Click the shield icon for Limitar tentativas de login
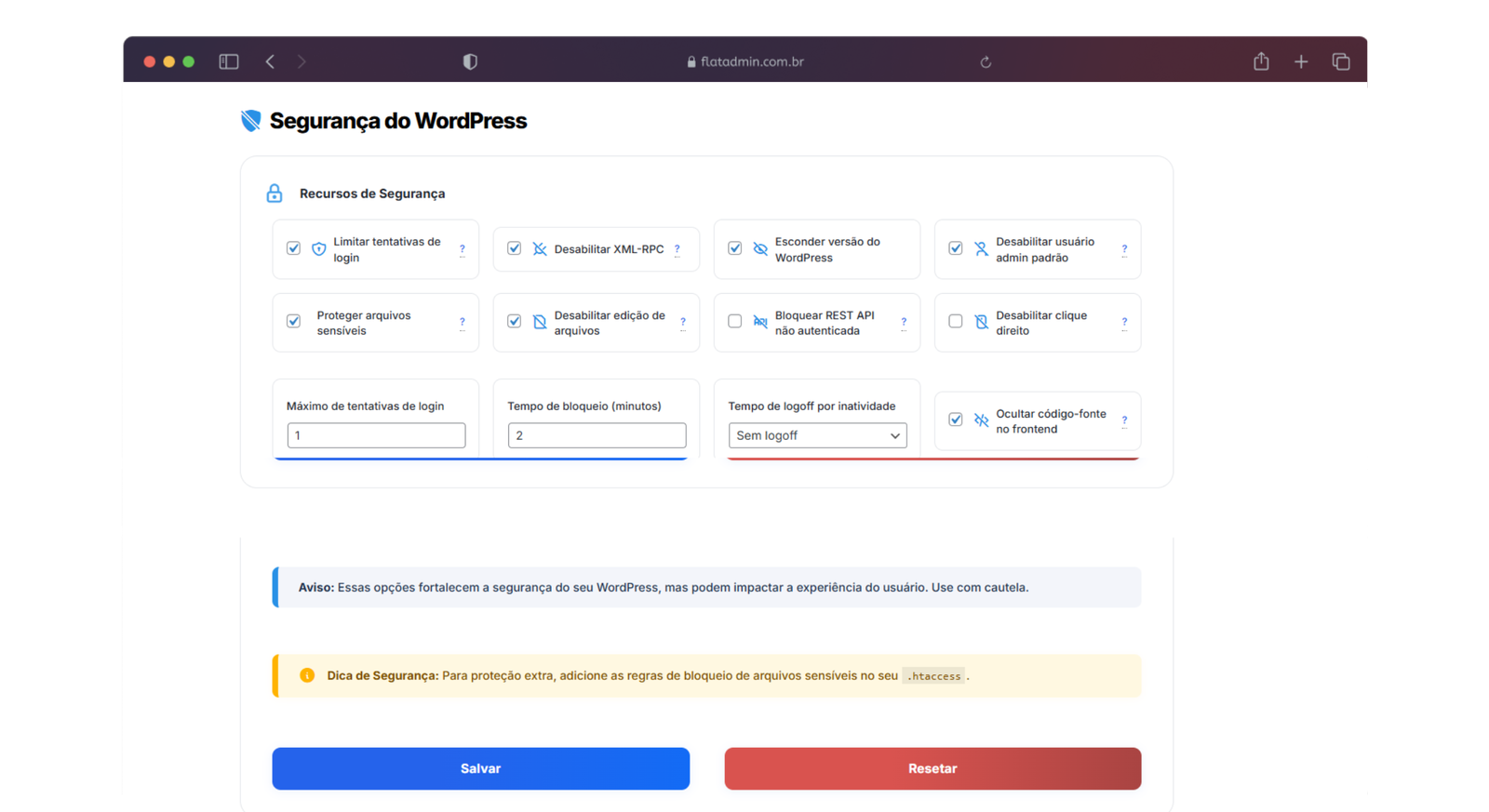The width and height of the screenshot is (1489, 812). click(x=319, y=249)
